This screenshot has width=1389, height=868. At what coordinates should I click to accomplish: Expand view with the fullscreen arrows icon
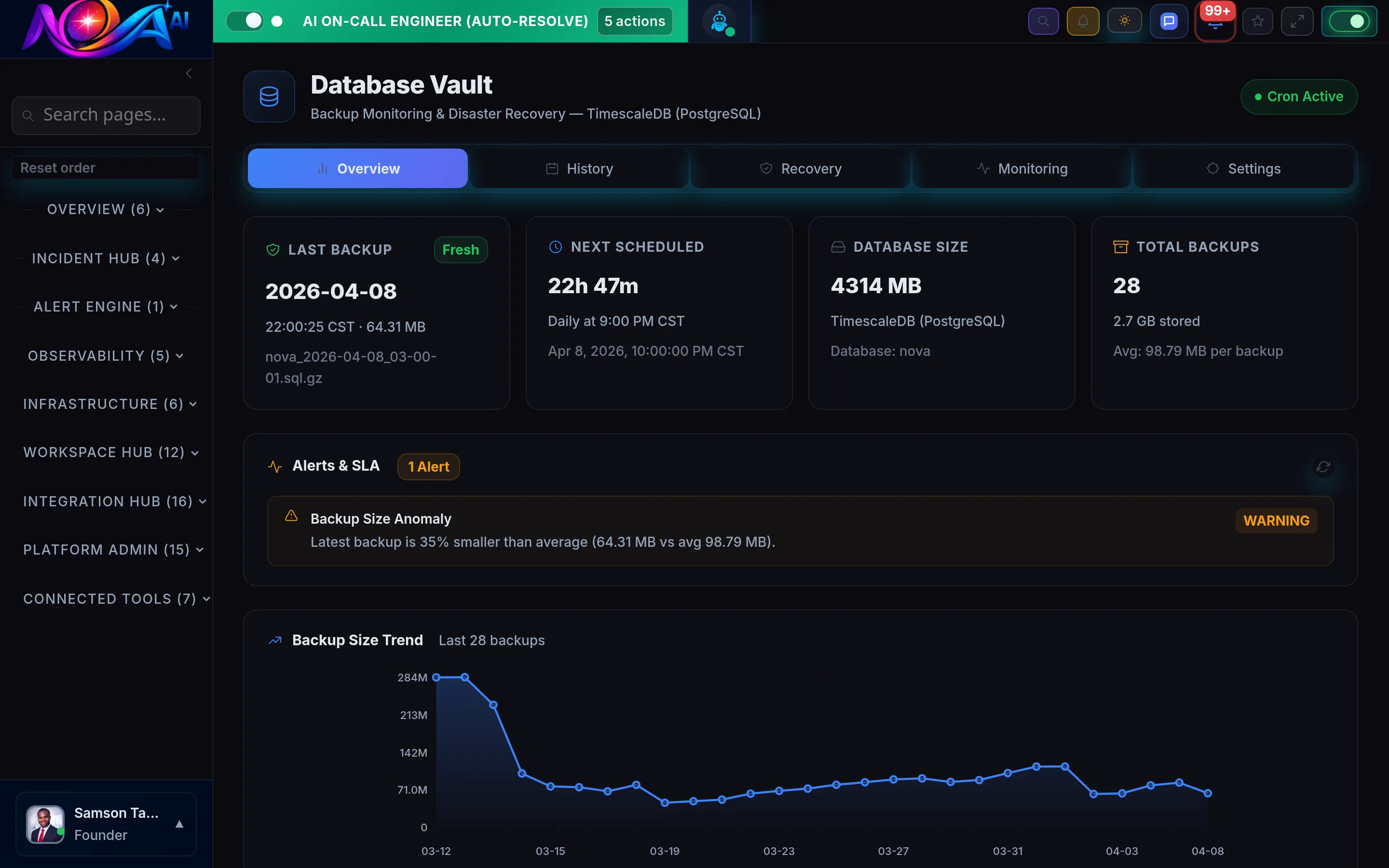(1297, 21)
